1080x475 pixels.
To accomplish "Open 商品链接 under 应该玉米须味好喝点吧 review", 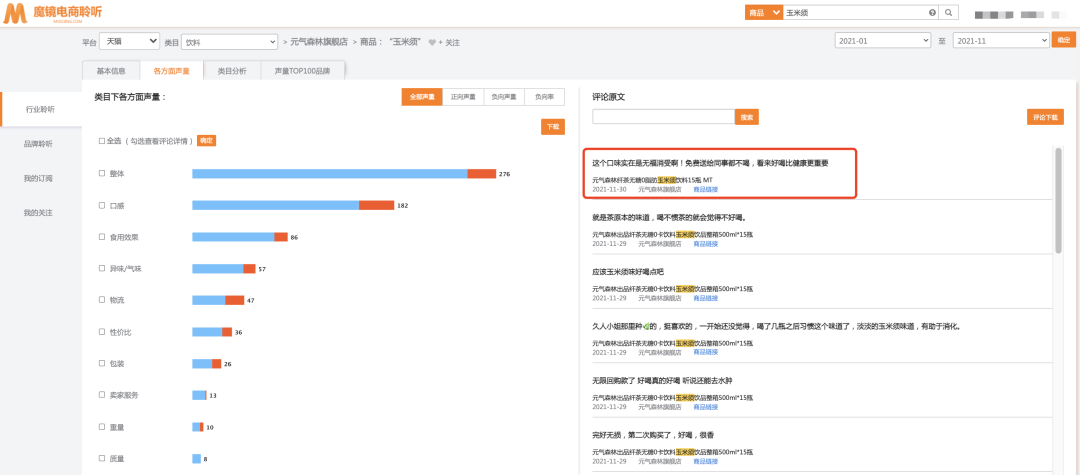I will point(705,298).
